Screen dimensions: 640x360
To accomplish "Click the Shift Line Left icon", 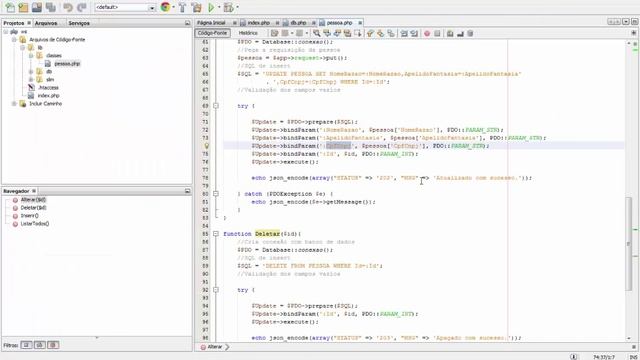I will tap(404, 33).
